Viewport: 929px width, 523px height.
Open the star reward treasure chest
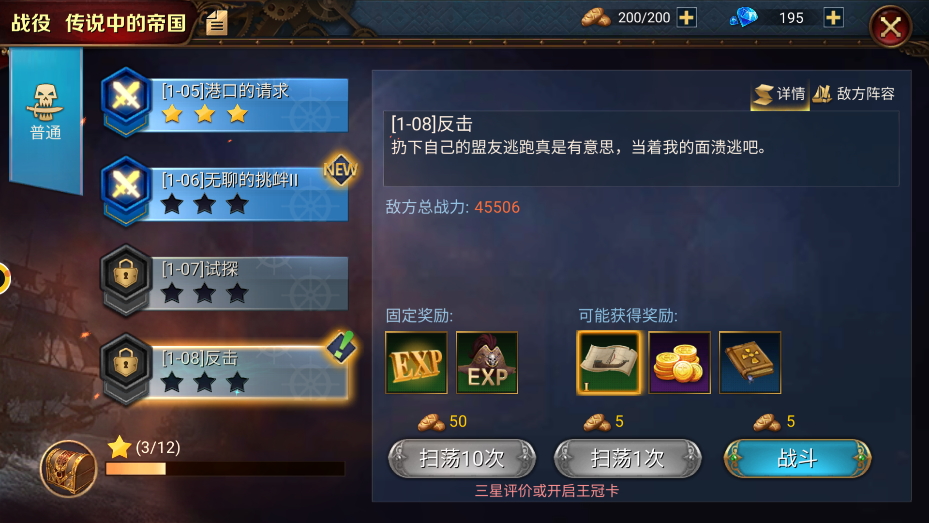pos(69,469)
